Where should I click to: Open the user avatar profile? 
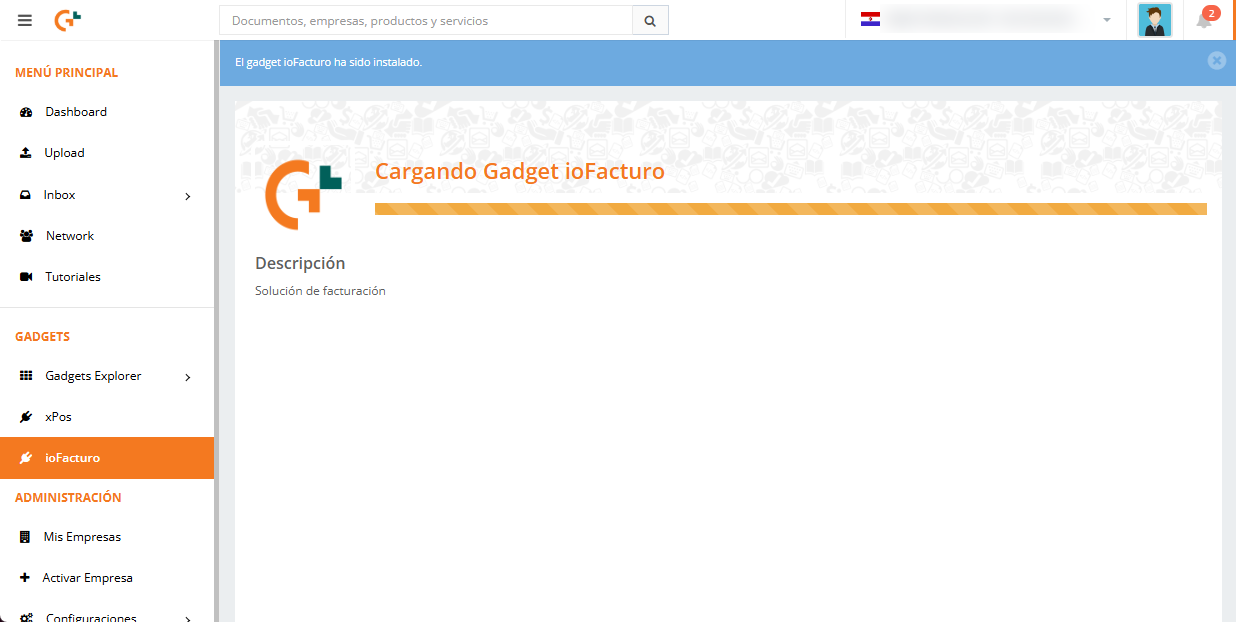(1155, 20)
